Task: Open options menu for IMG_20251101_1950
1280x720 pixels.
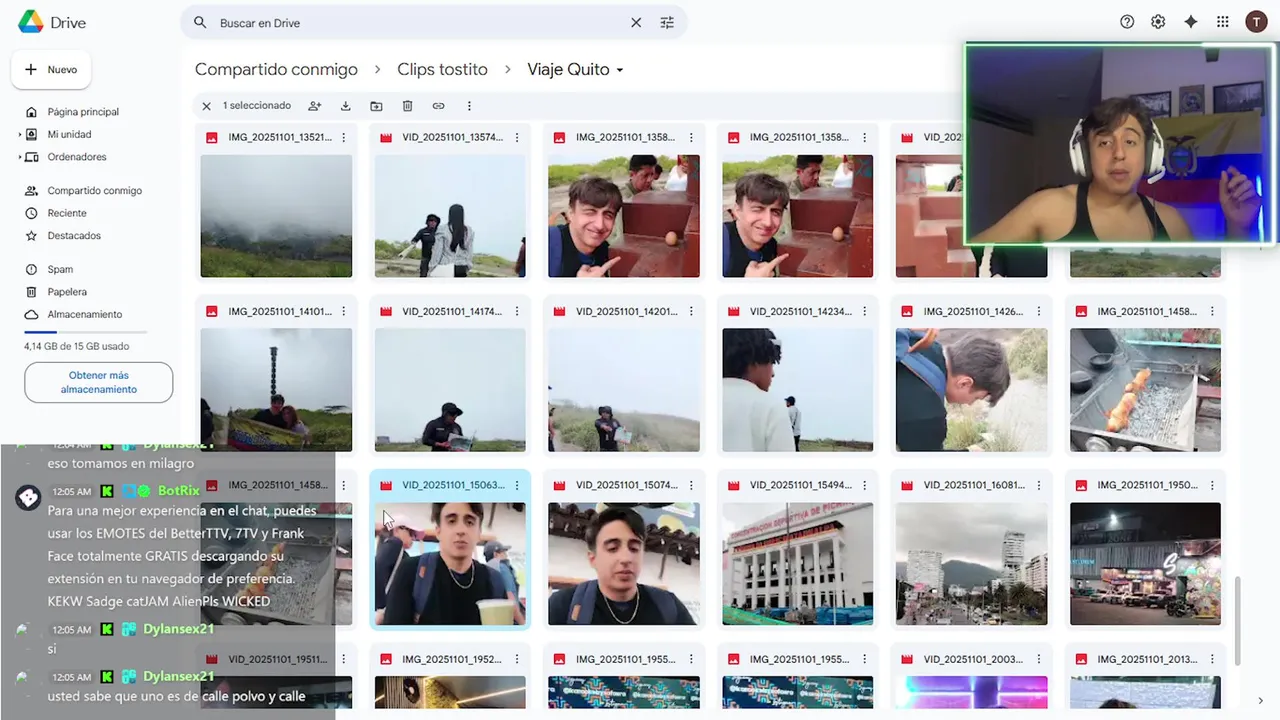Action: tap(1213, 486)
